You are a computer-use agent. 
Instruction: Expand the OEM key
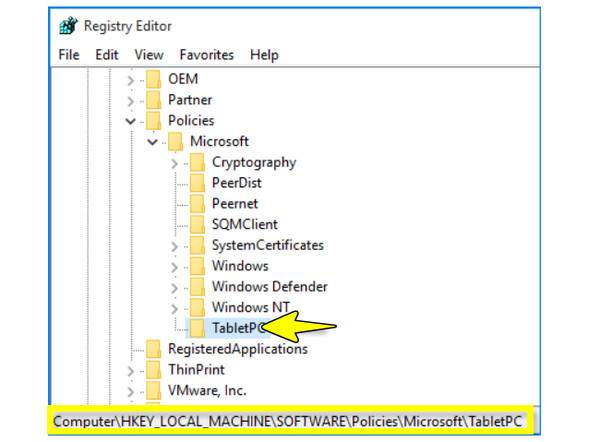130,80
